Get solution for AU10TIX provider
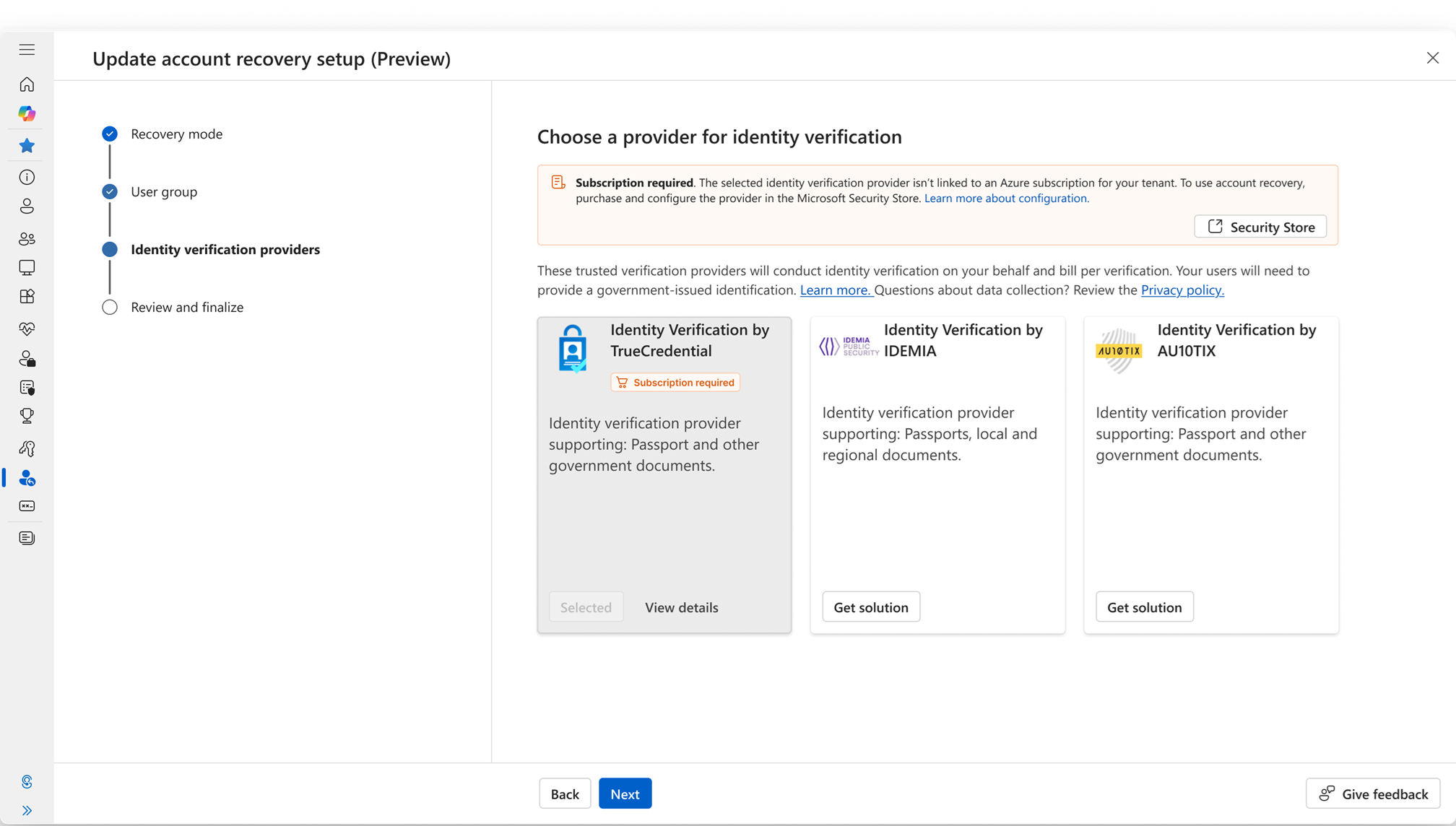Image resolution: width=1456 pixels, height=826 pixels. click(1144, 607)
